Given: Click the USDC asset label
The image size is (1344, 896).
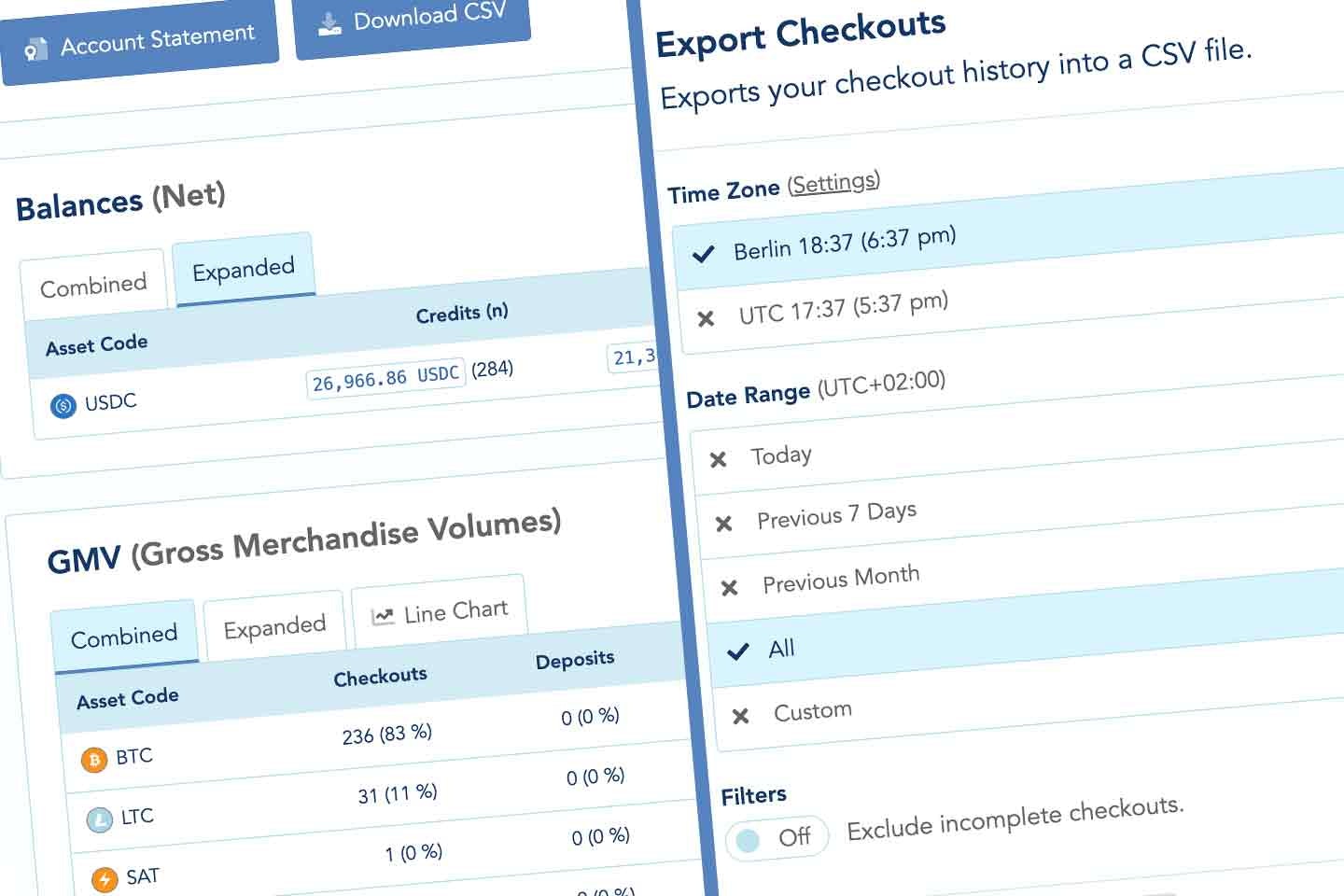Looking at the screenshot, I should coord(110,402).
